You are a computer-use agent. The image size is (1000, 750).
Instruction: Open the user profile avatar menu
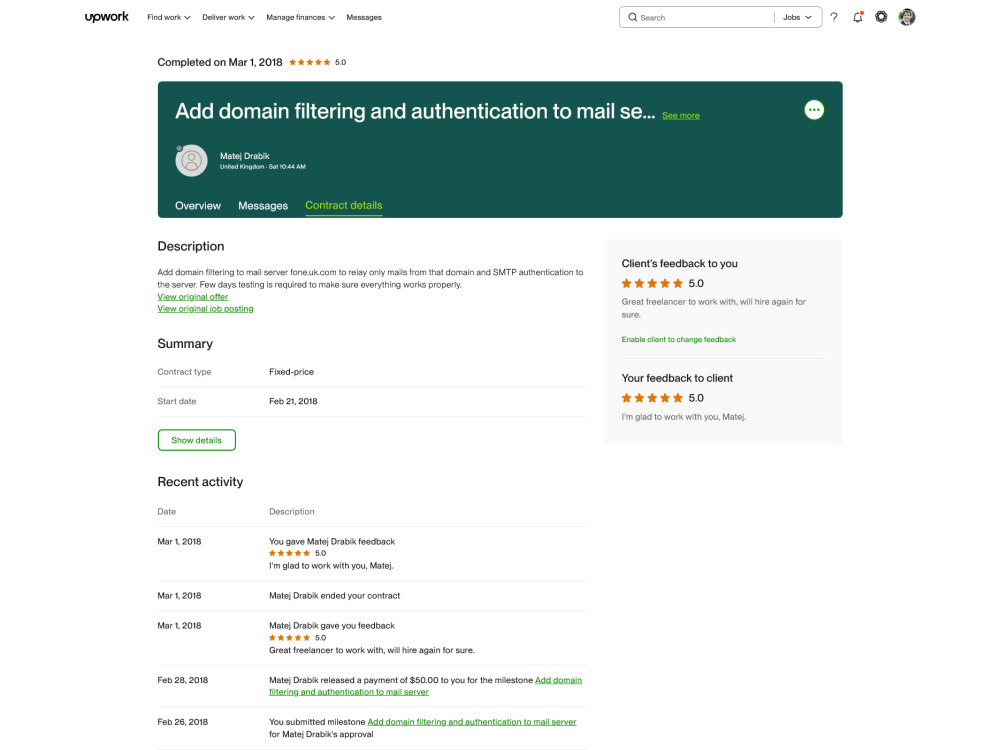907,17
